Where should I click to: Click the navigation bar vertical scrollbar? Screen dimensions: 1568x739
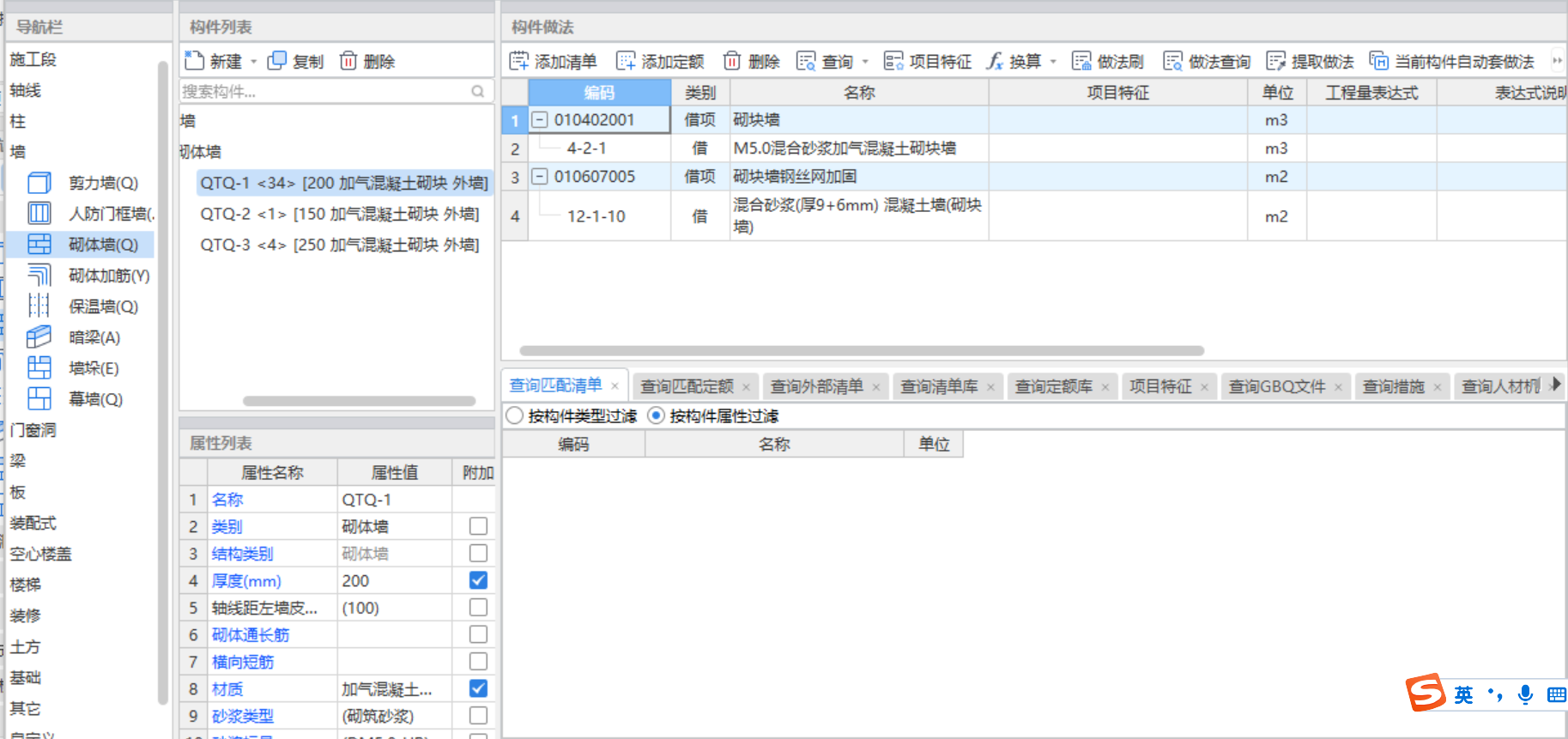163,382
